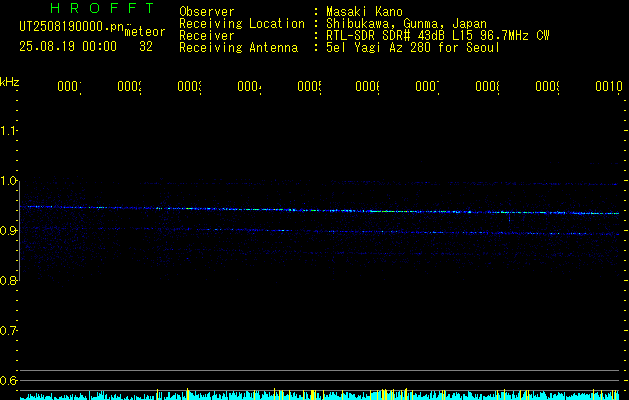Viewport: 629px width, 400px height.
Task: Click the observer name Masaki Kano
Action: pos(364,12)
